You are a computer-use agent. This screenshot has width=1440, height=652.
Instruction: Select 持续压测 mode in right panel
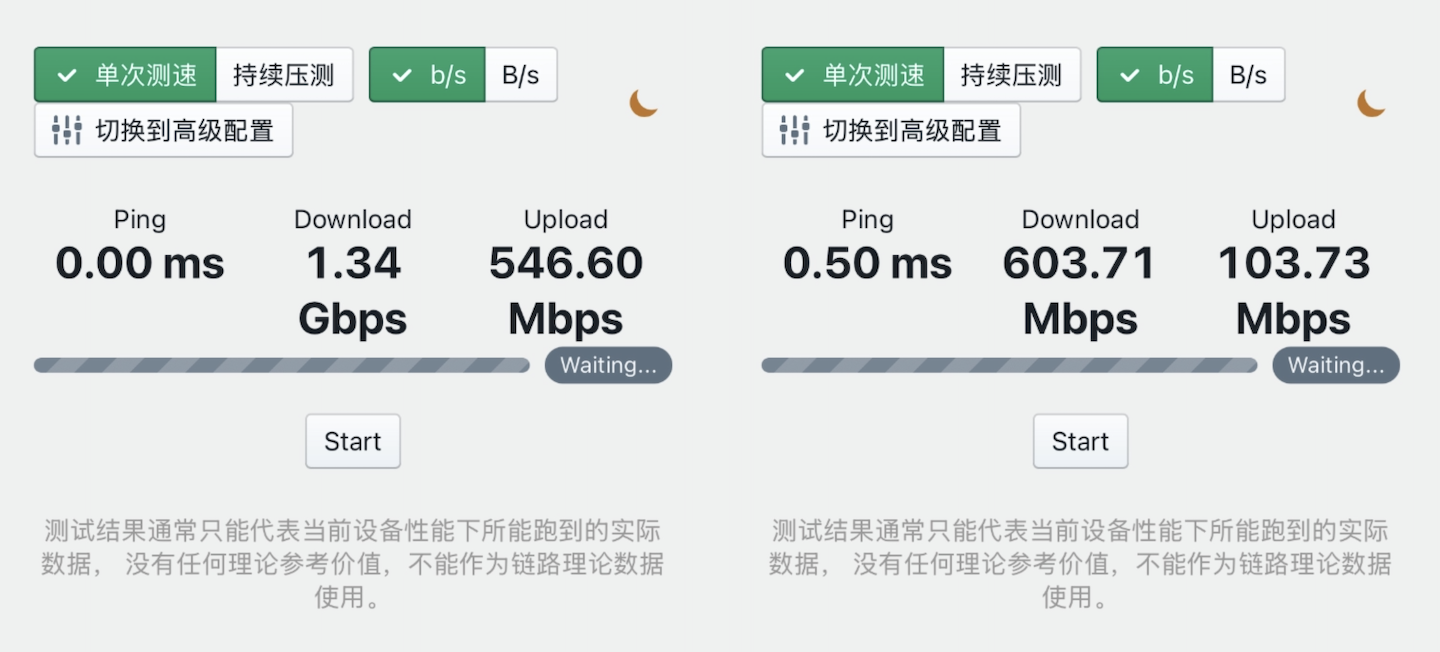point(1012,75)
